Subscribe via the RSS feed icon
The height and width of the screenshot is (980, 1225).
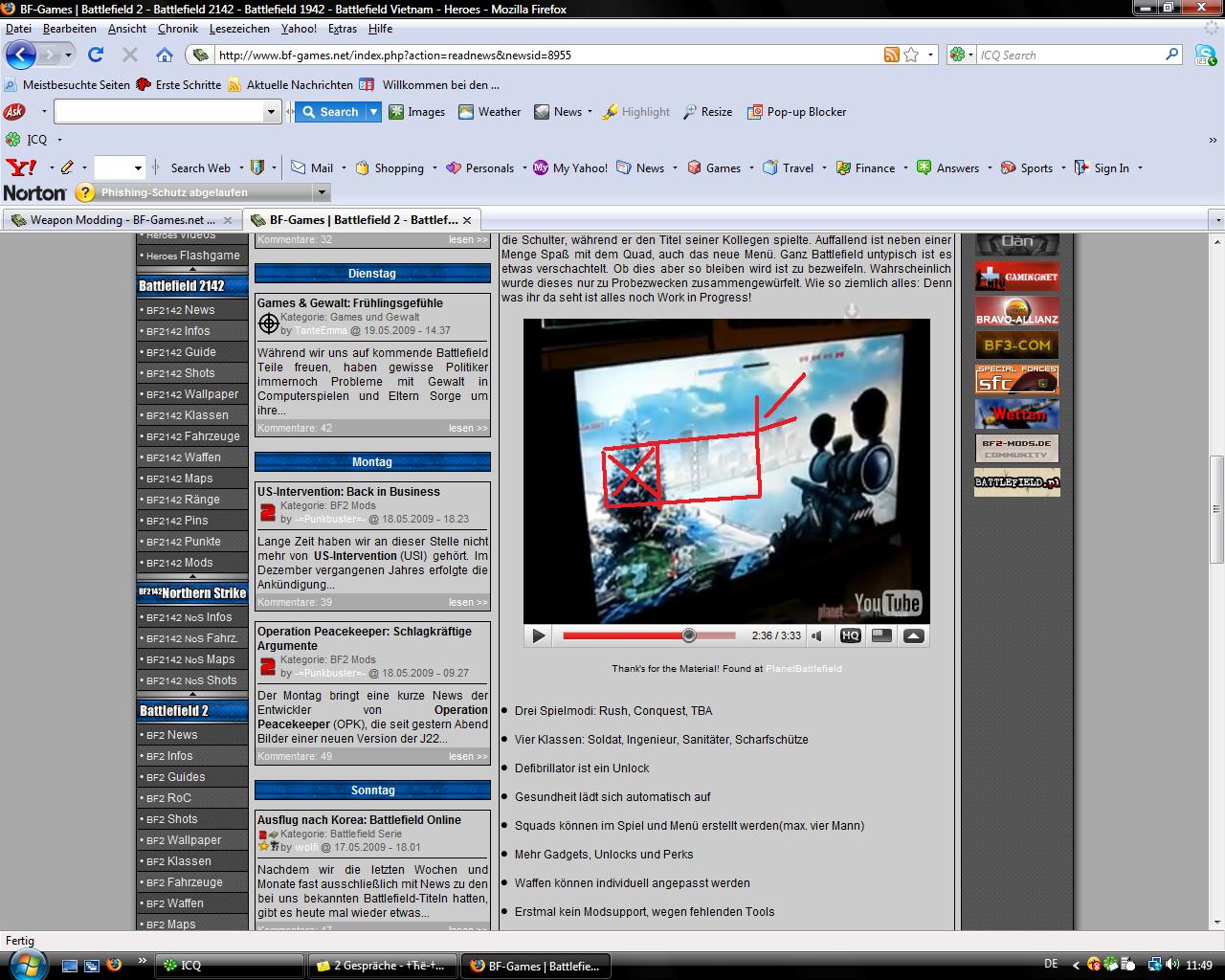[891, 55]
